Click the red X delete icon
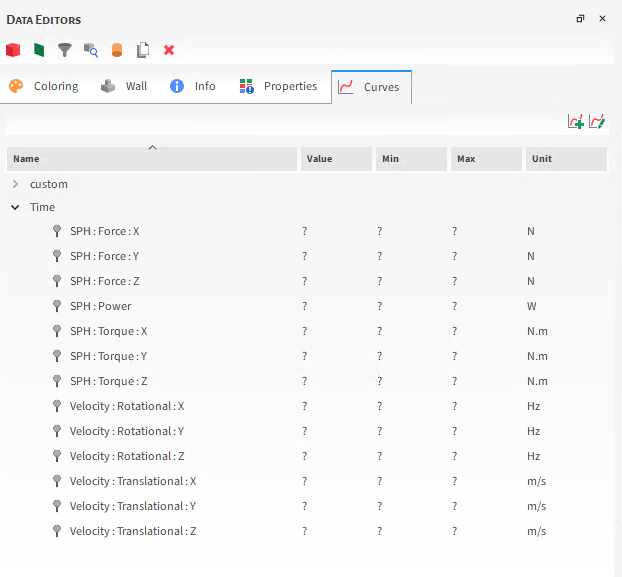Image resolution: width=622 pixels, height=577 pixels. coord(169,50)
